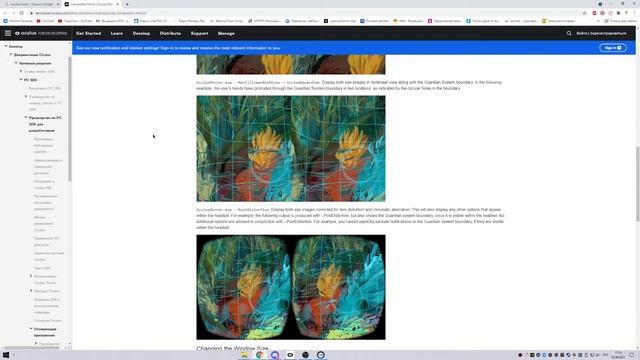Expand the Руководство по началу работы node

[26, 97]
